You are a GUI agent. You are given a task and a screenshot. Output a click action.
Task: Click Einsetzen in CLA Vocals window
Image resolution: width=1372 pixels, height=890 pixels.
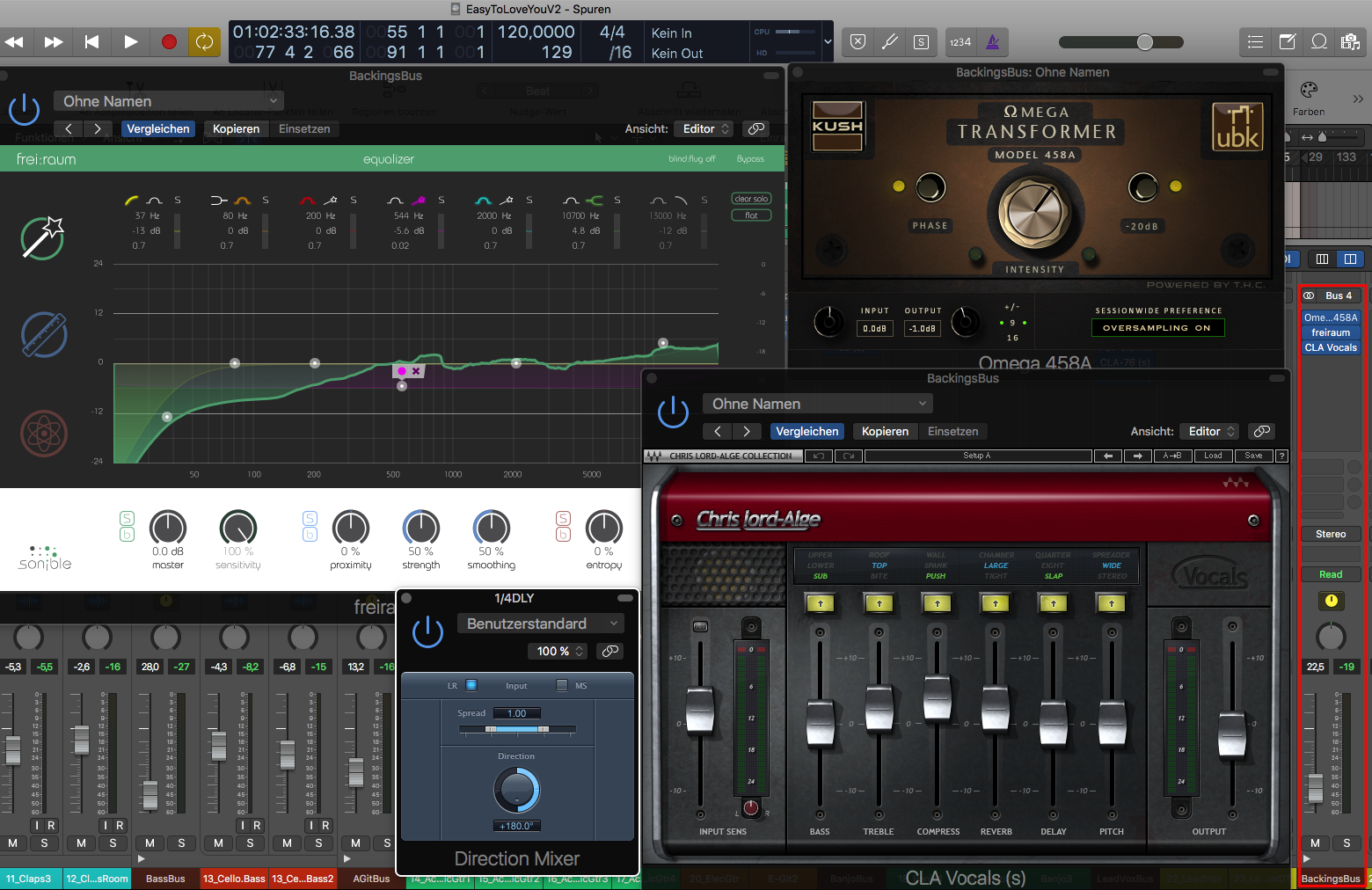(x=952, y=431)
